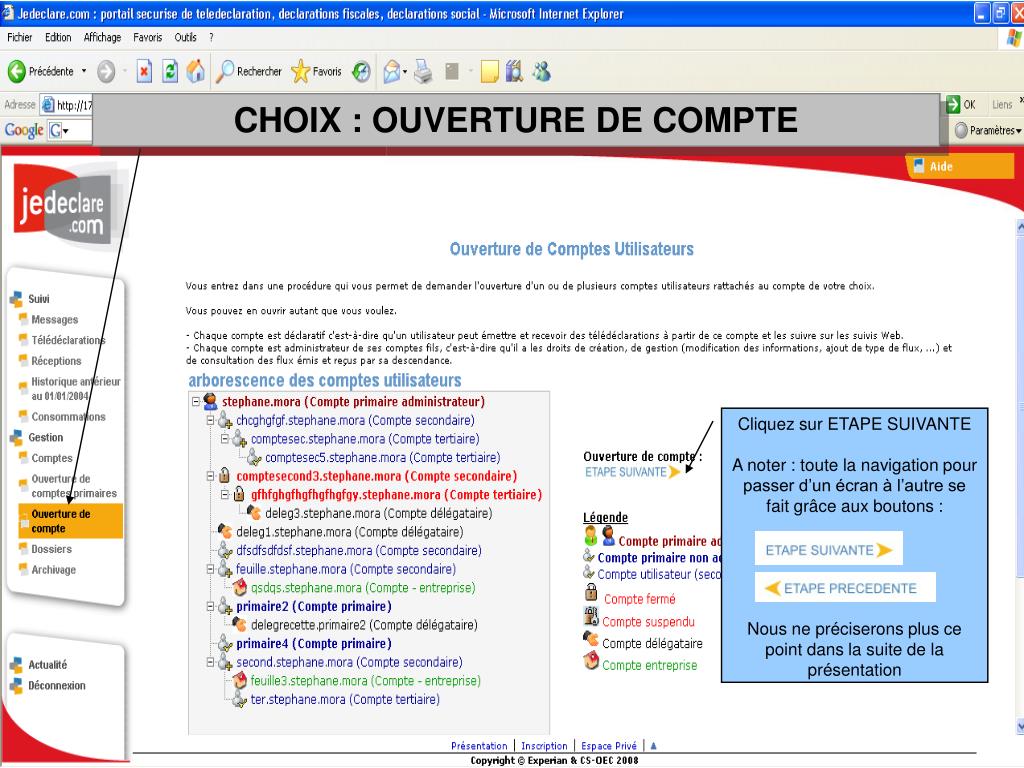Open the Favoris menu in the menu bar
The height and width of the screenshot is (768, 1024).
[x=148, y=38]
